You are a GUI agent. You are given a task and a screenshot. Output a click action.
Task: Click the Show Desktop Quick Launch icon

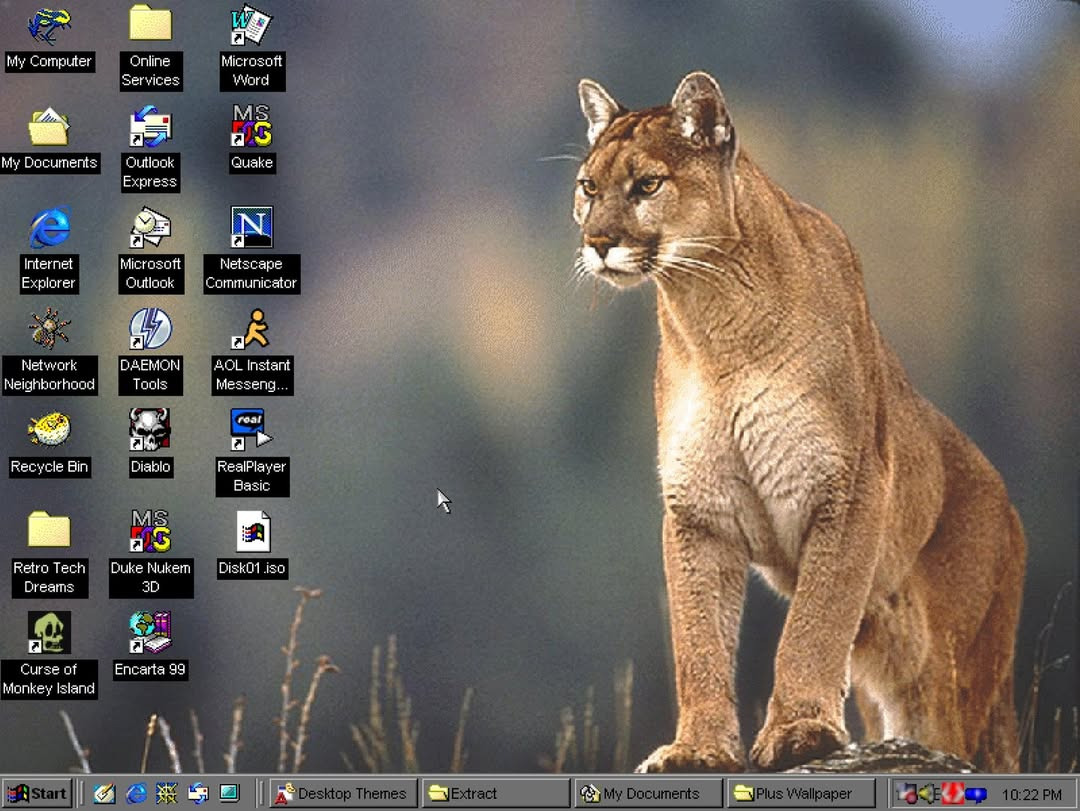[x=105, y=794]
